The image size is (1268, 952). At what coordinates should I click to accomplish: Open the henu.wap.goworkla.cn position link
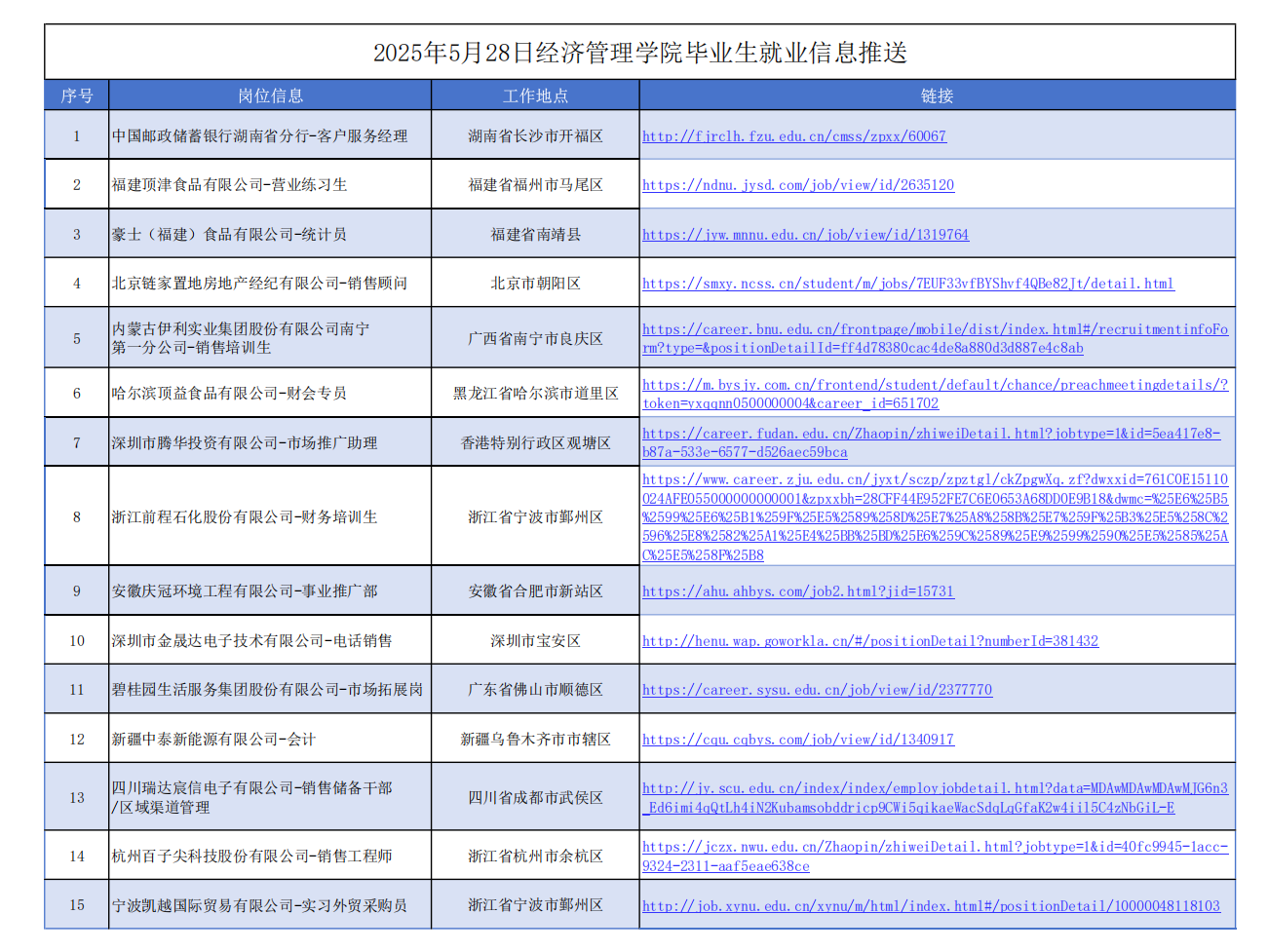point(869,641)
